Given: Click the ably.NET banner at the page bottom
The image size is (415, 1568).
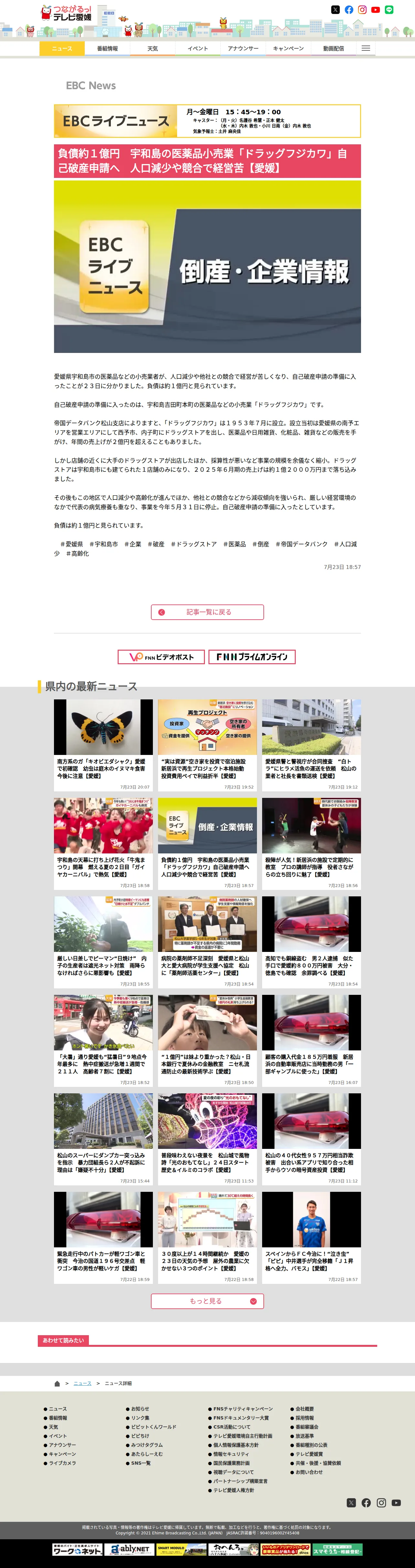Looking at the screenshot, I should click(x=129, y=1549).
